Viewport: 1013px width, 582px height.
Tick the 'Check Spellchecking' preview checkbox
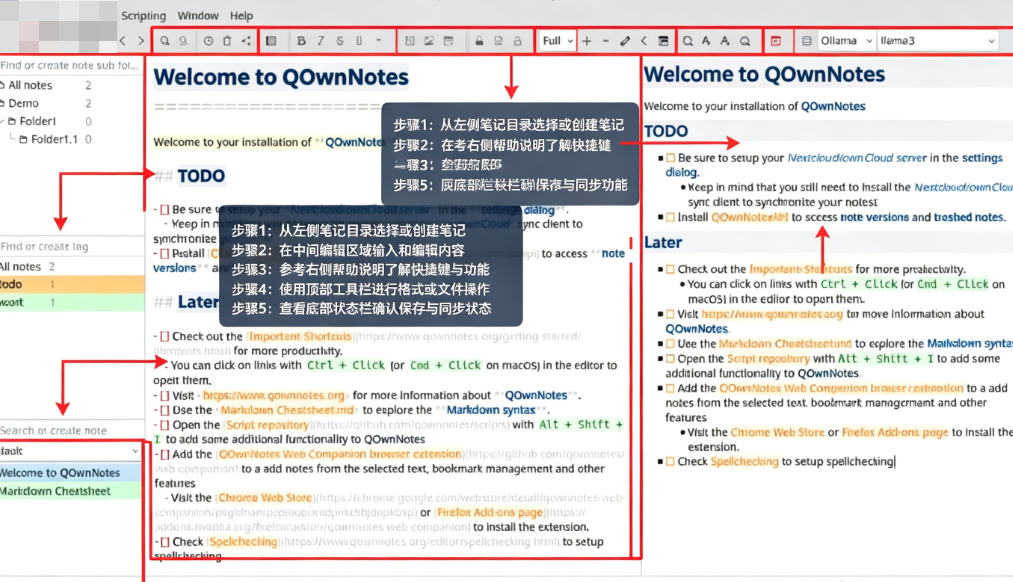click(671, 461)
